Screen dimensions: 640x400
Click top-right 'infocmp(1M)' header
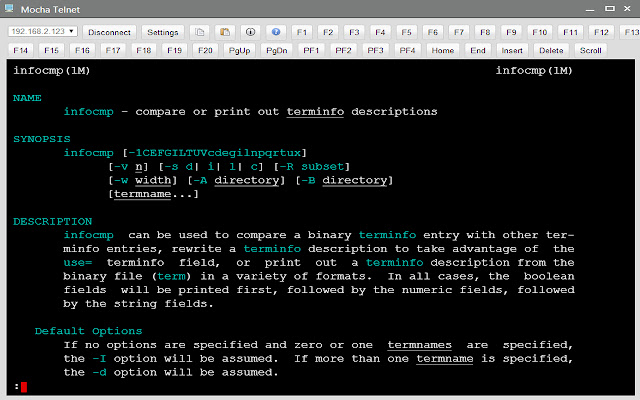[x=534, y=71]
